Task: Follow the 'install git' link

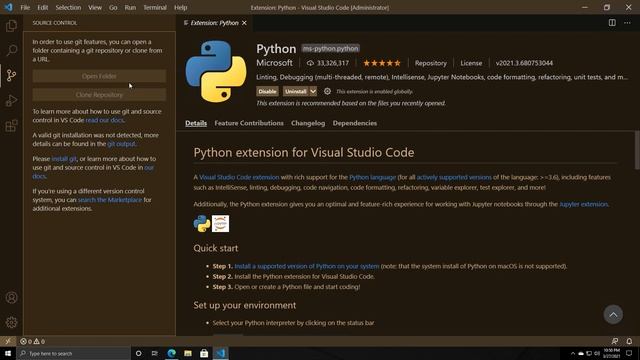Action: 64,159
